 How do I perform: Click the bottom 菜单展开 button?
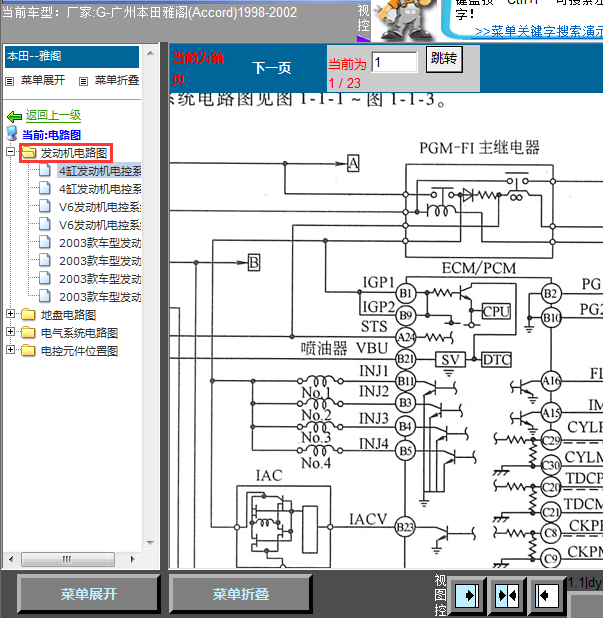88,594
